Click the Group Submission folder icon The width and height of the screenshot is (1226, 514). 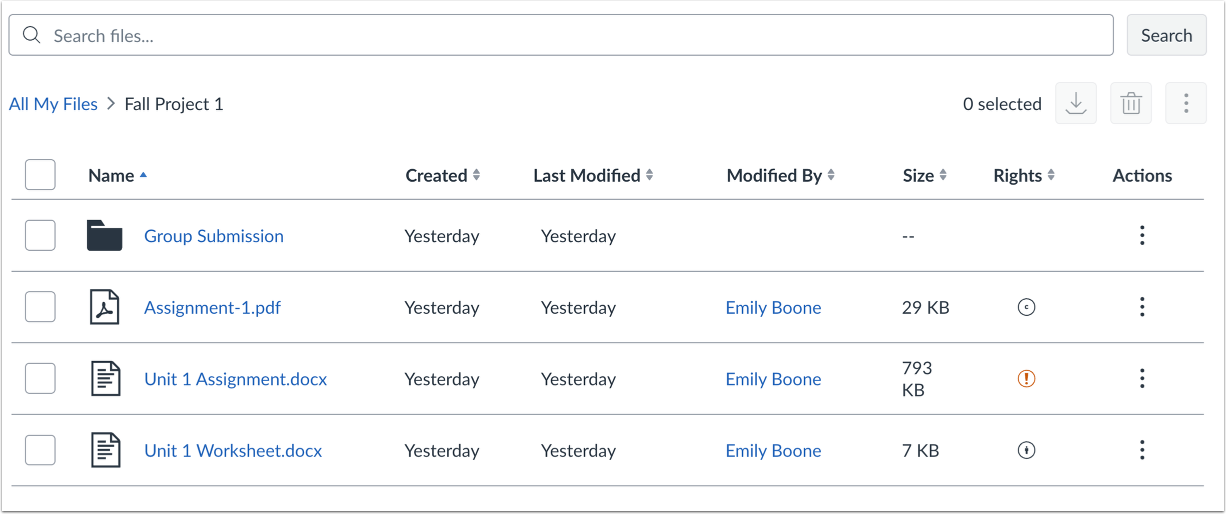point(104,236)
